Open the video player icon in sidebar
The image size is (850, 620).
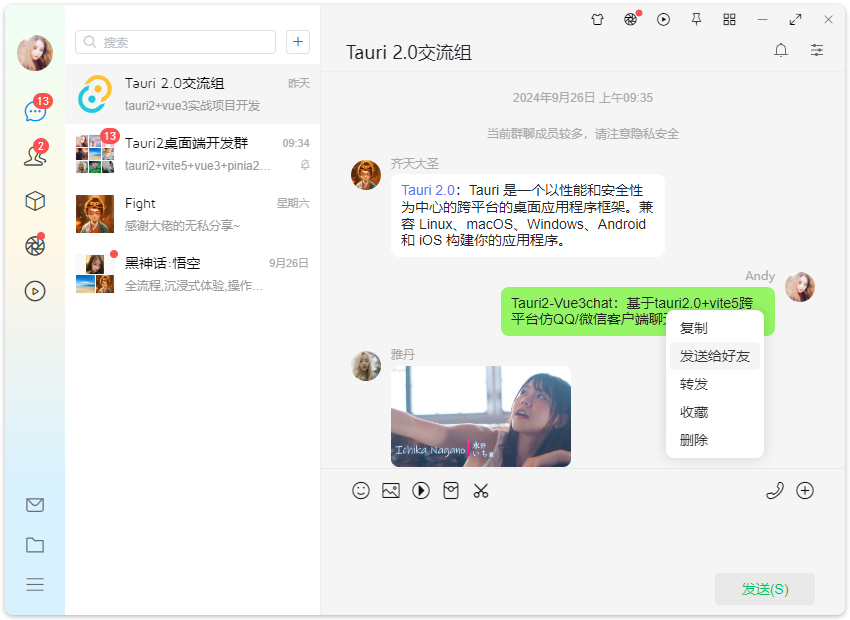tap(34, 291)
